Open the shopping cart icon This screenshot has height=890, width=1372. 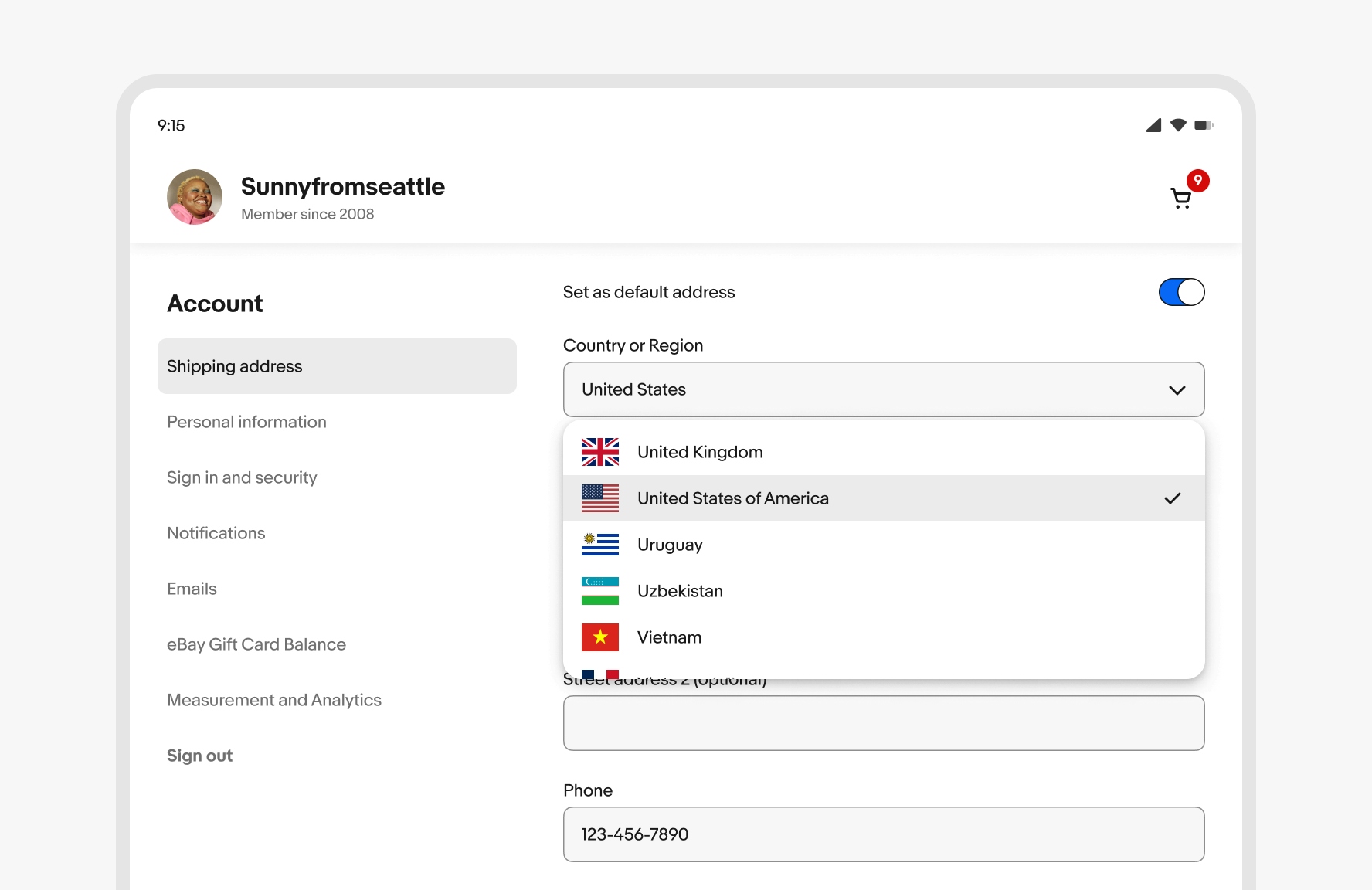pyautogui.click(x=1180, y=199)
